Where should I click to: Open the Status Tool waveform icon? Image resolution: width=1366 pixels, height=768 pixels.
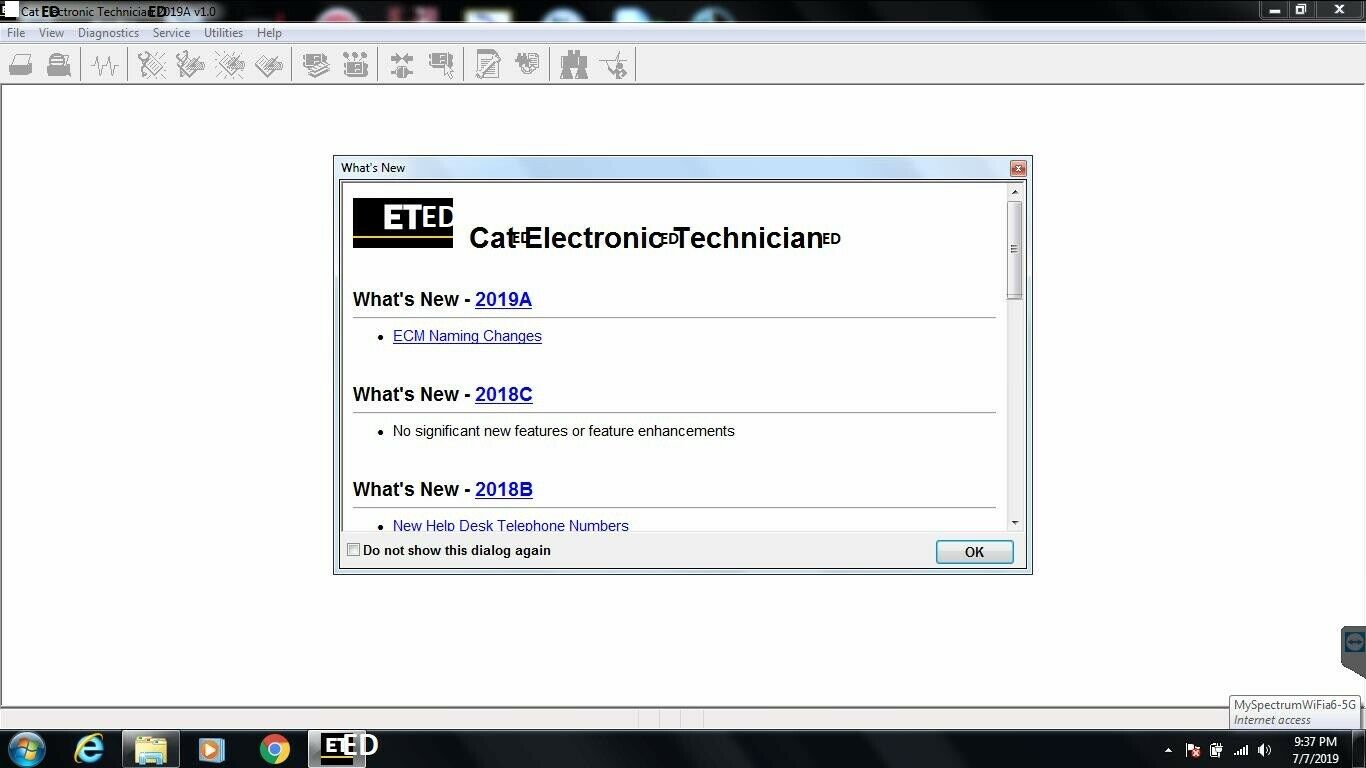click(x=105, y=66)
